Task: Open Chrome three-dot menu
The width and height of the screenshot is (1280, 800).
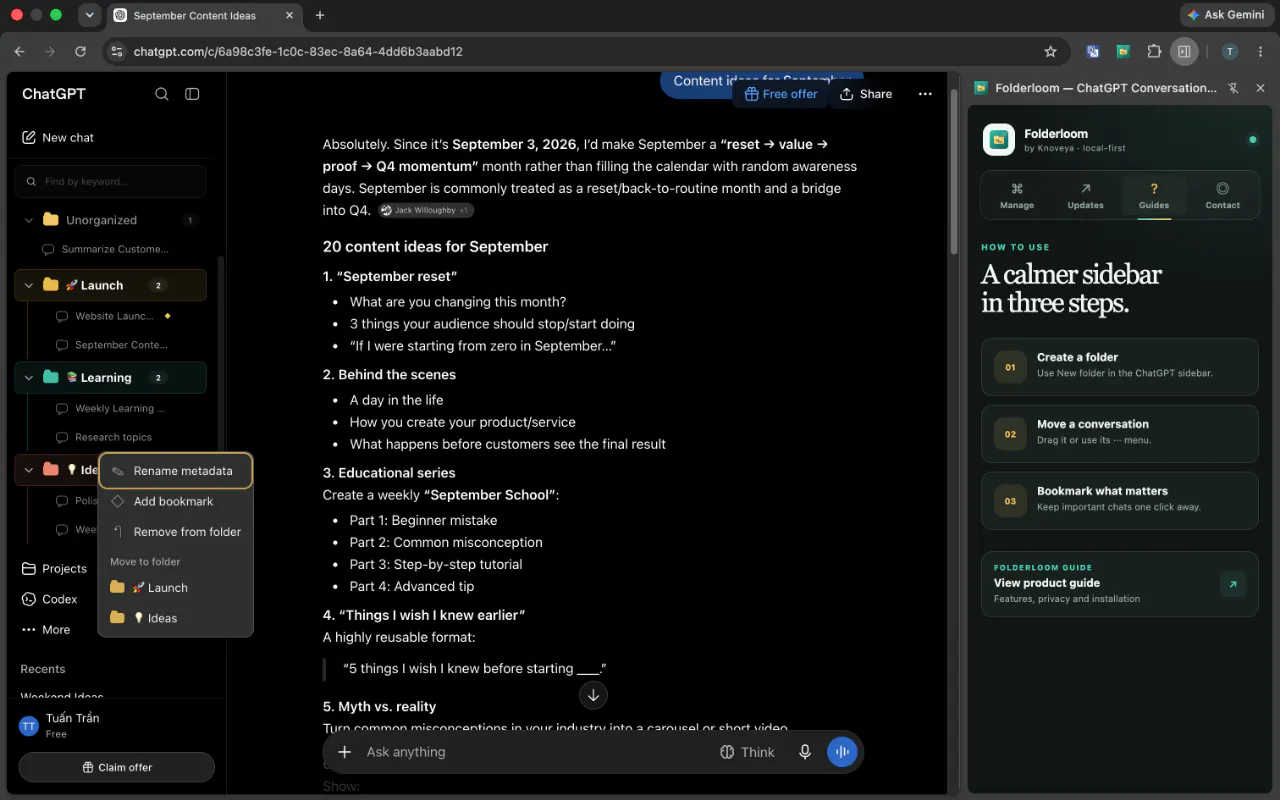Action: [x=1260, y=51]
